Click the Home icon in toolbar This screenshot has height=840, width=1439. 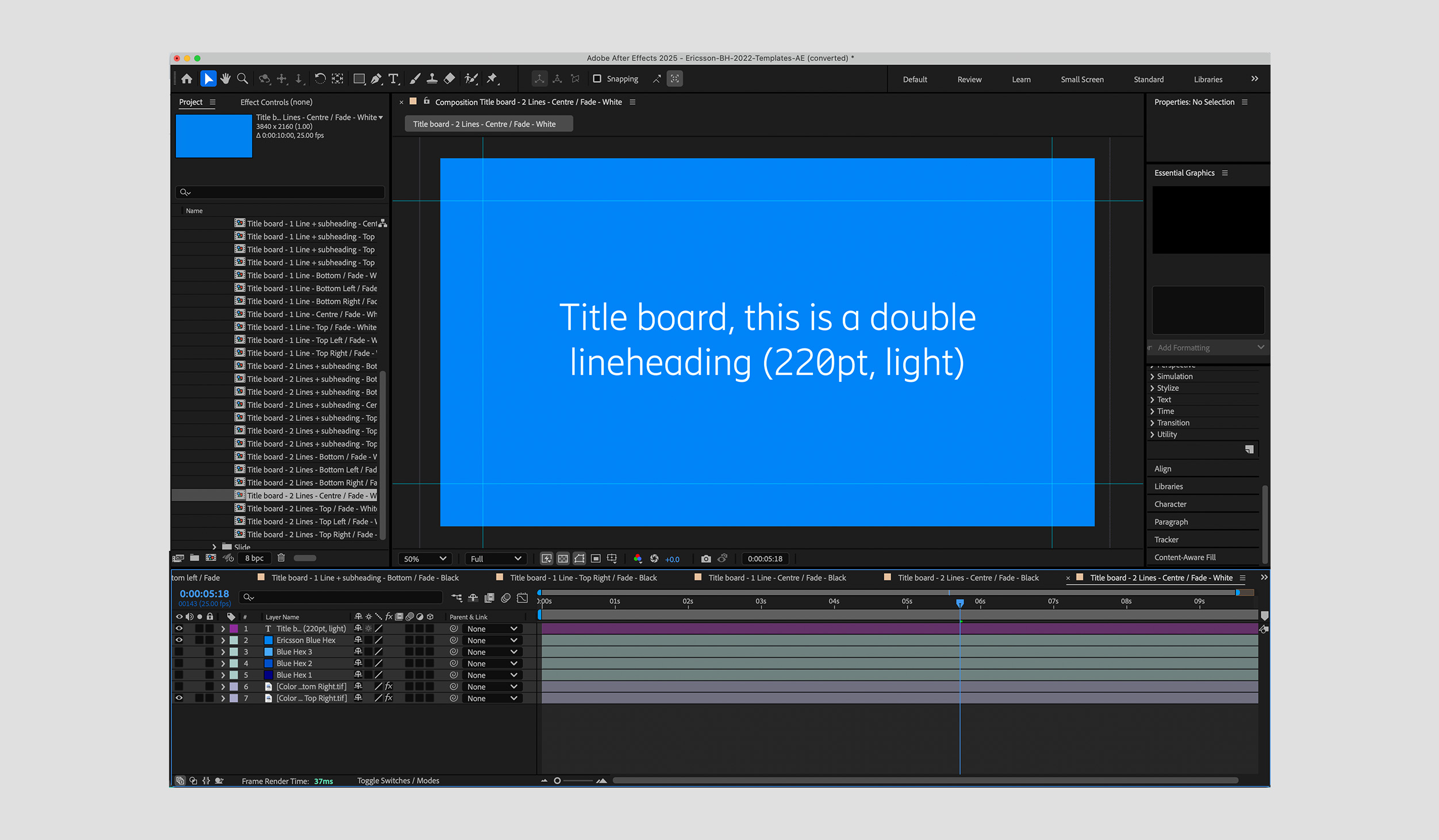(187, 79)
